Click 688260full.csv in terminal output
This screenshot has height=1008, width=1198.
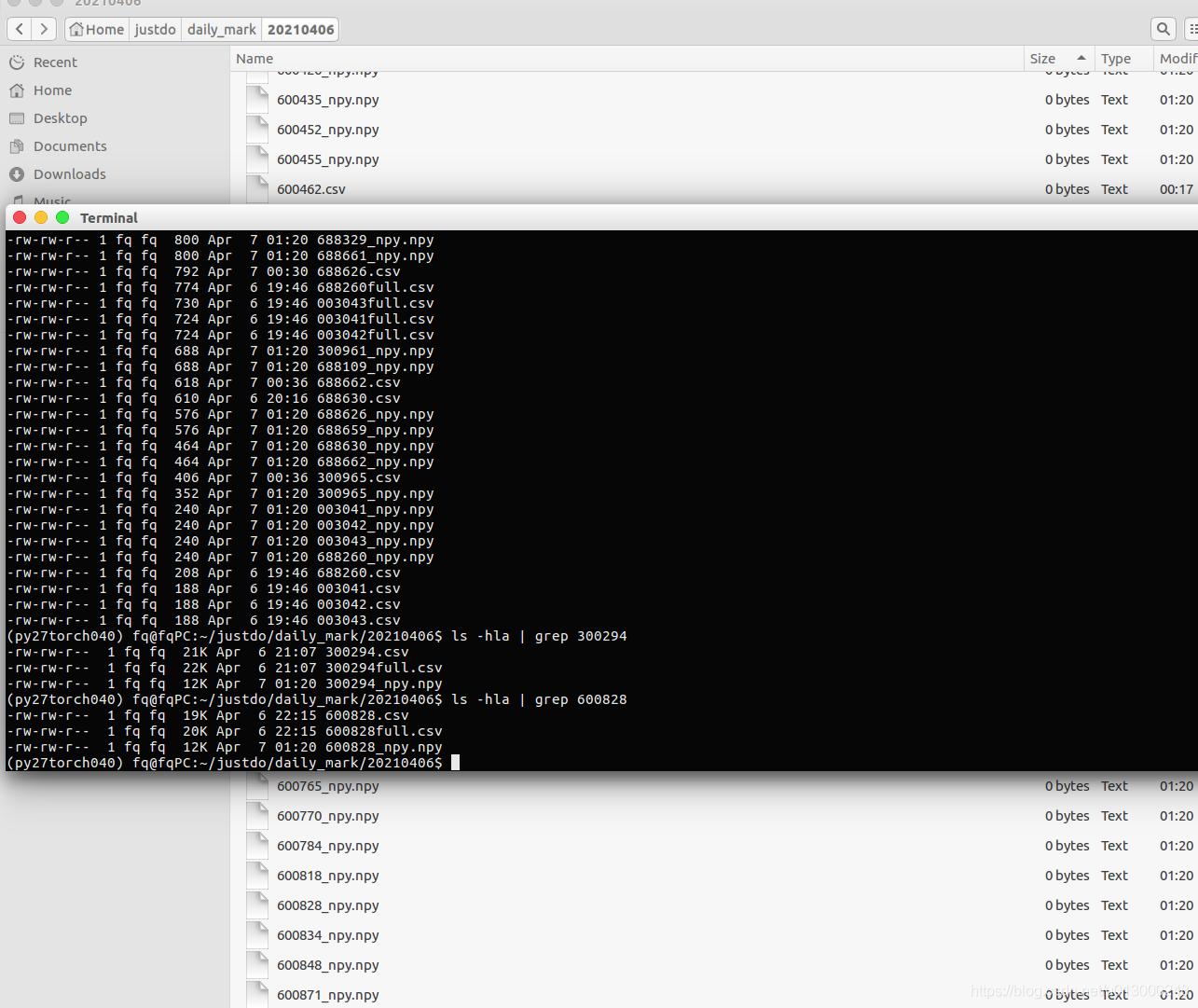(x=375, y=287)
